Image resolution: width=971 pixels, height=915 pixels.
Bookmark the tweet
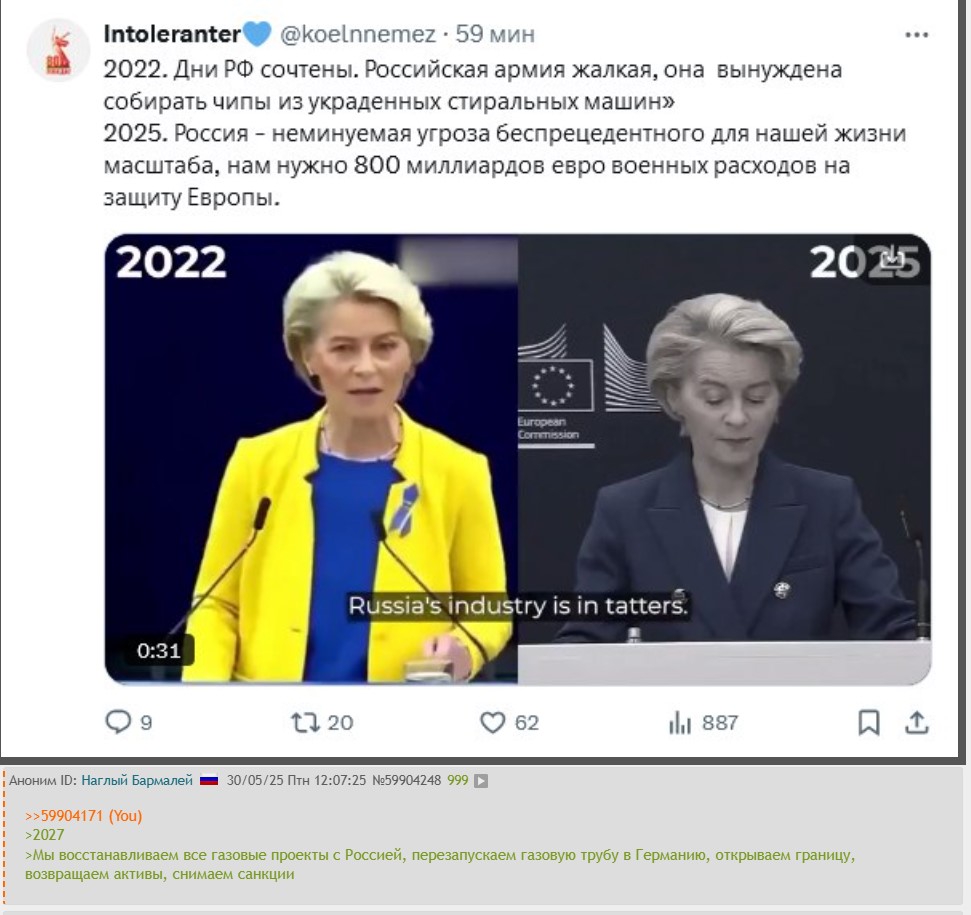869,722
